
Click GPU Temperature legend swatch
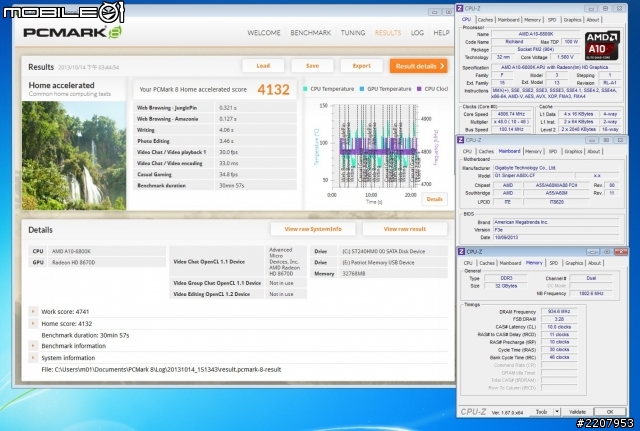click(362, 89)
